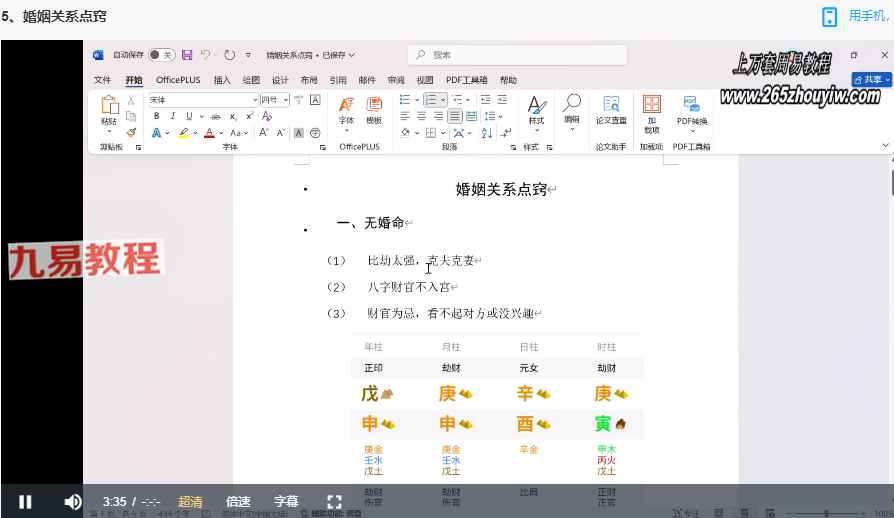Open the font size dropdown 四号

coord(275,100)
